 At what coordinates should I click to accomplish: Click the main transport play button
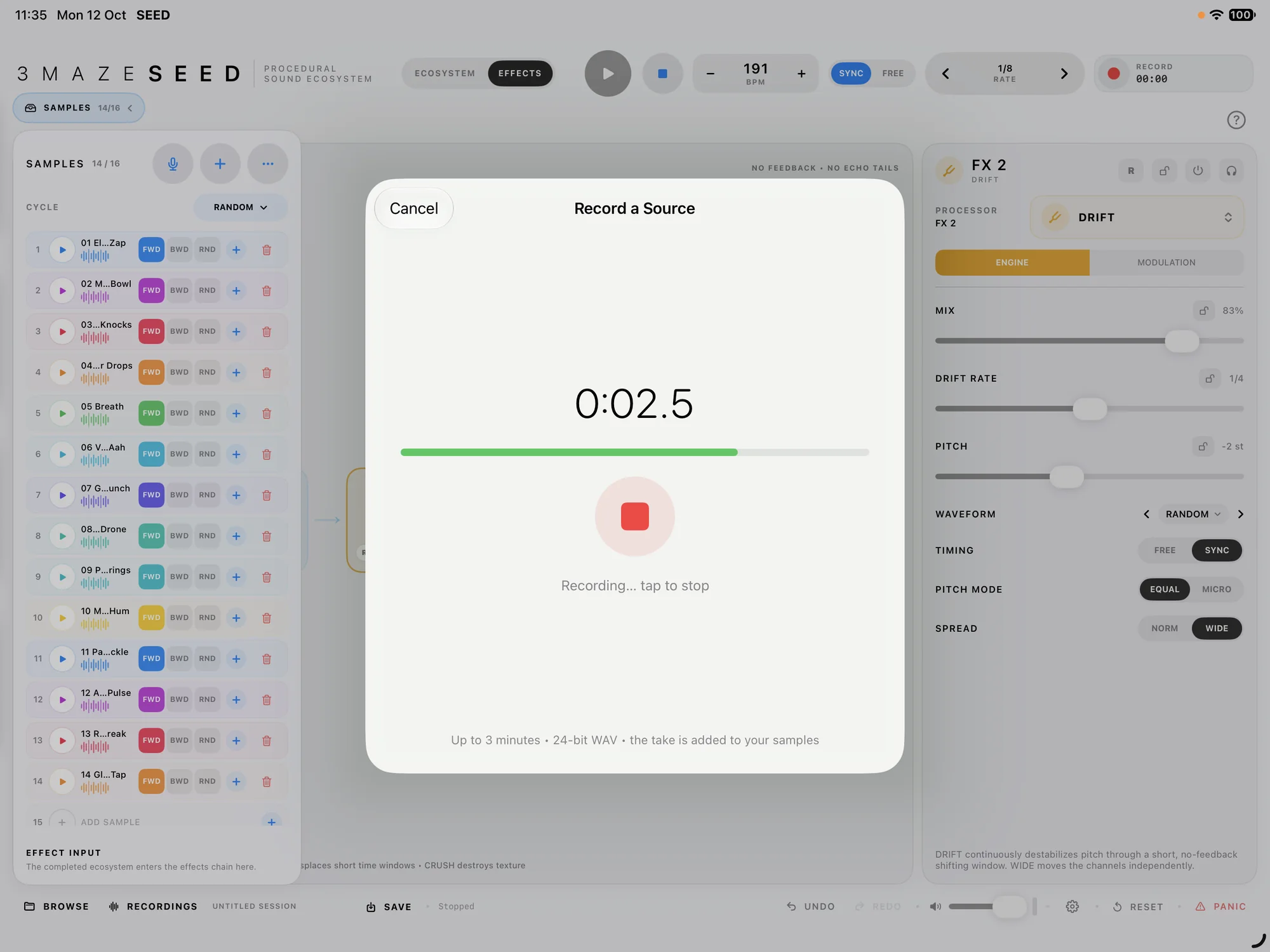(x=608, y=74)
